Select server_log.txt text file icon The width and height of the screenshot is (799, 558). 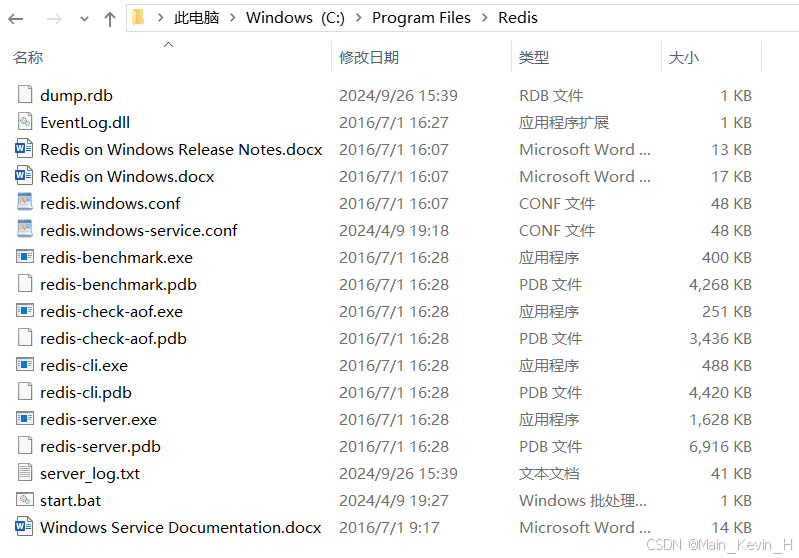pos(25,472)
